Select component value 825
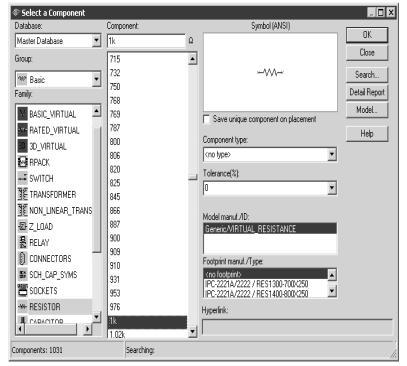Image resolution: width=407 pixels, height=366 pixels. point(115,183)
